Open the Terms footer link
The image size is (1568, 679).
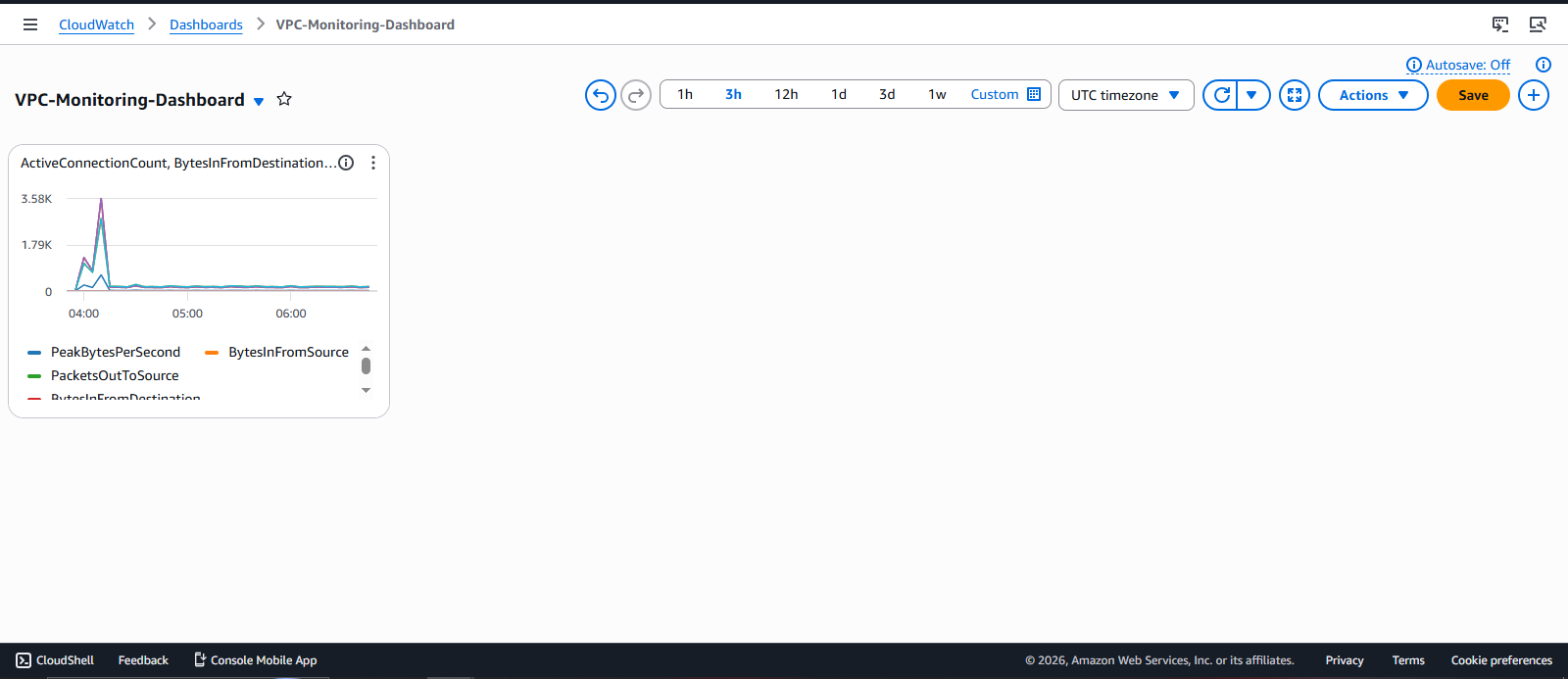pos(1408,660)
